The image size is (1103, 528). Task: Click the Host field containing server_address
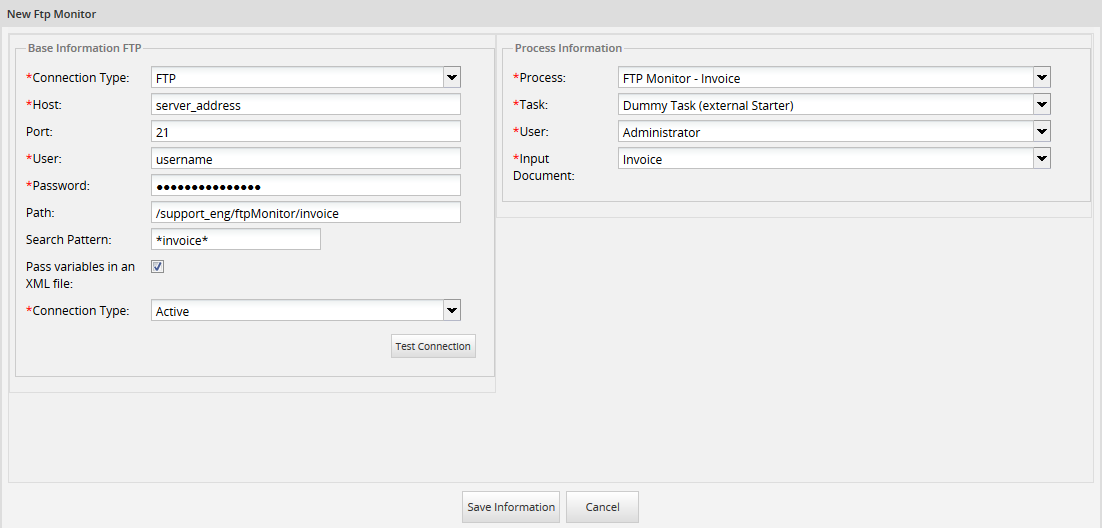click(x=305, y=105)
